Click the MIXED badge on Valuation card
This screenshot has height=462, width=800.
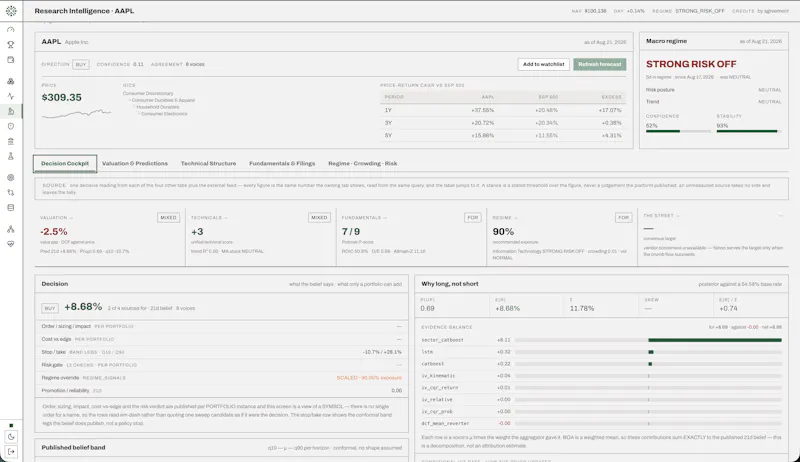pos(168,218)
